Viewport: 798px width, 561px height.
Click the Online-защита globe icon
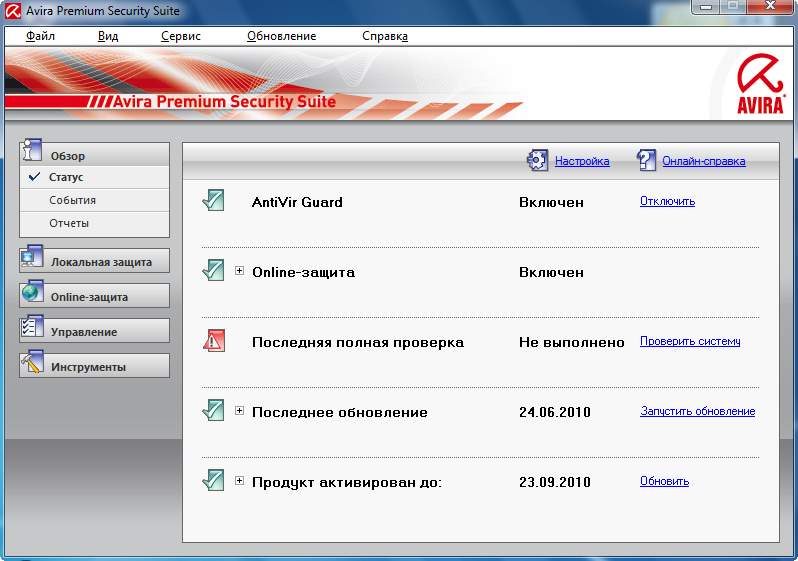(31, 293)
